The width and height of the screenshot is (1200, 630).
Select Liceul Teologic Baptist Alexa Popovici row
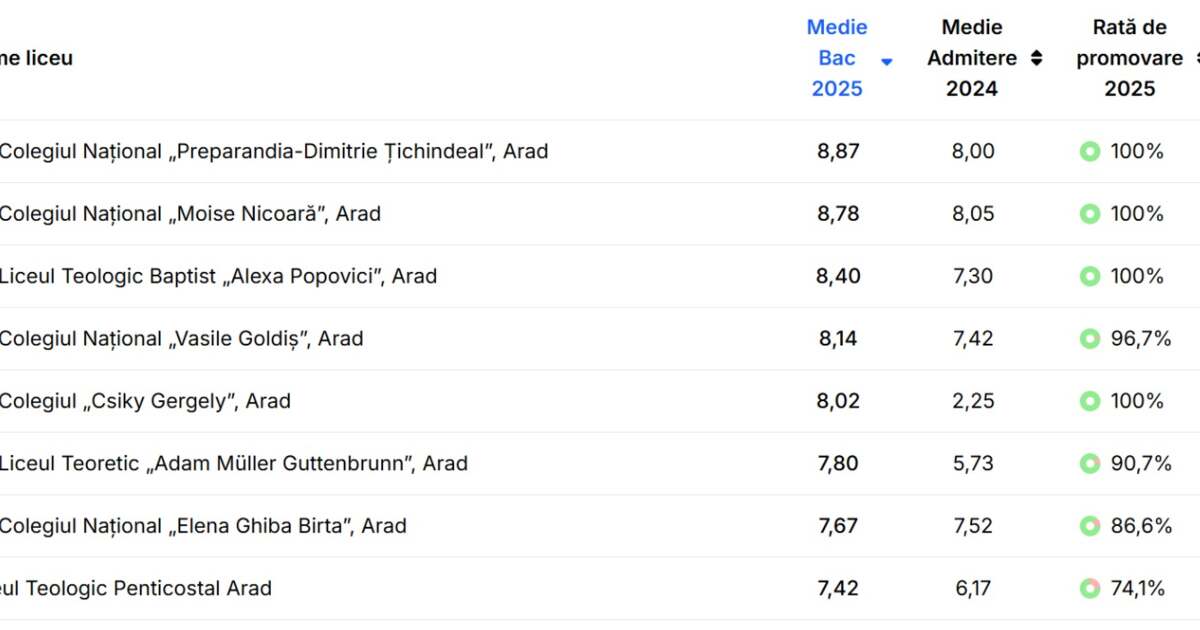[218, 276]
